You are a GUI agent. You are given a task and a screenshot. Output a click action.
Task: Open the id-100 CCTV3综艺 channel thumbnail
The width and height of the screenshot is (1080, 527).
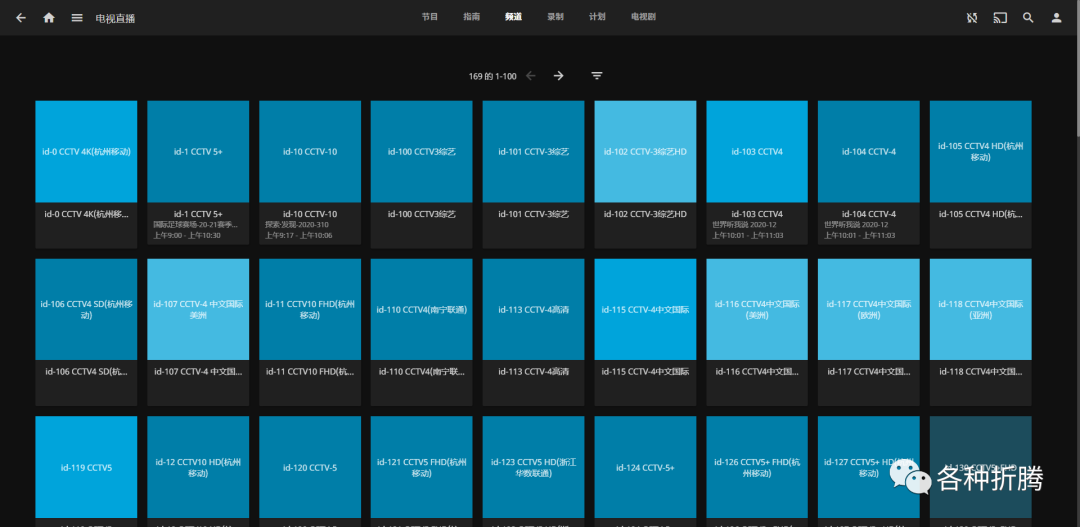[422, 152]
